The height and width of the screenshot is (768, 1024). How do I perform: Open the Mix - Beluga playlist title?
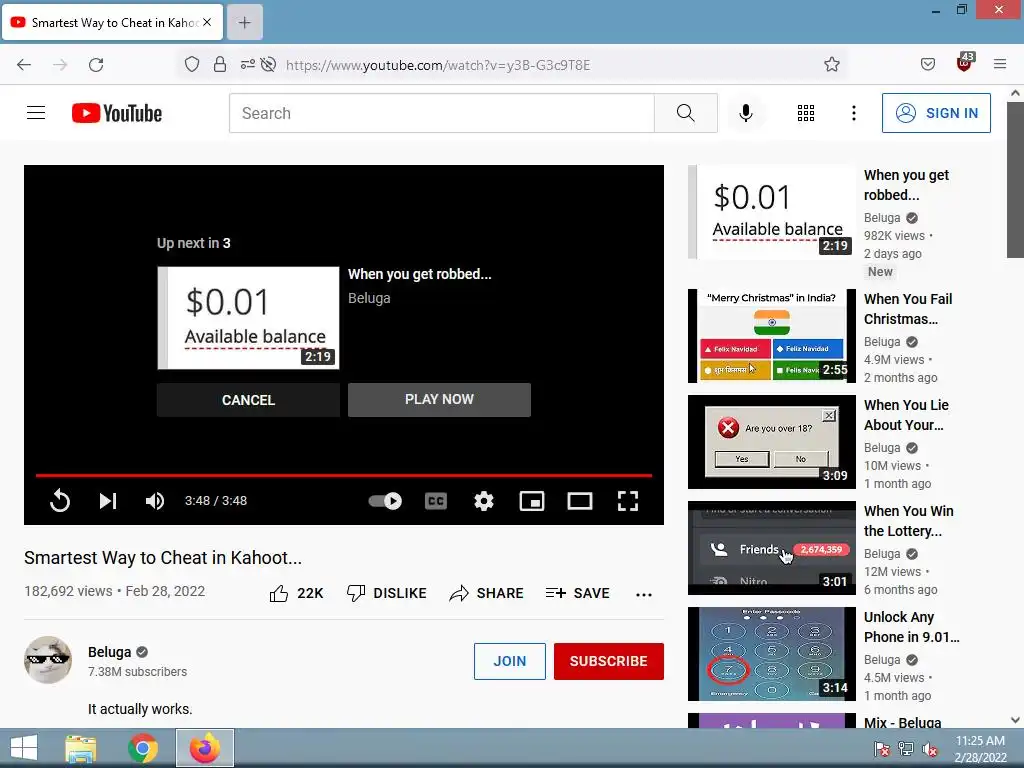903,722
